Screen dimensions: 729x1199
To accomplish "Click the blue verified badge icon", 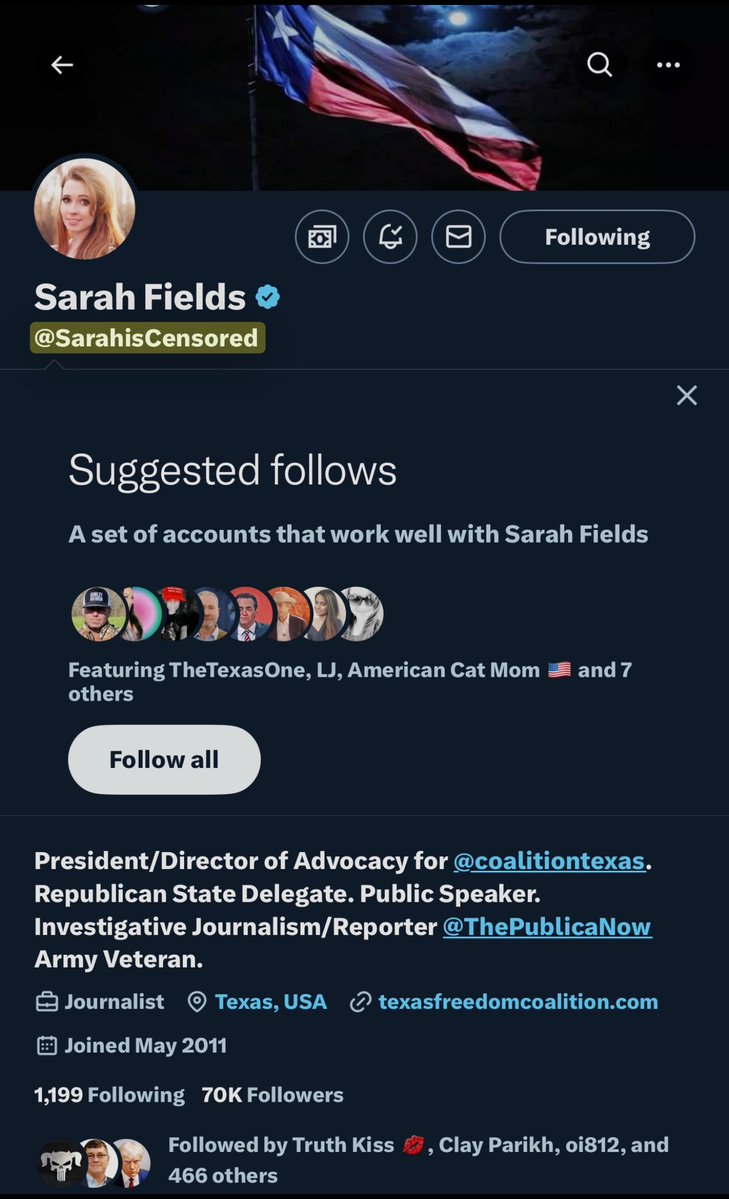I will (267, 297).
